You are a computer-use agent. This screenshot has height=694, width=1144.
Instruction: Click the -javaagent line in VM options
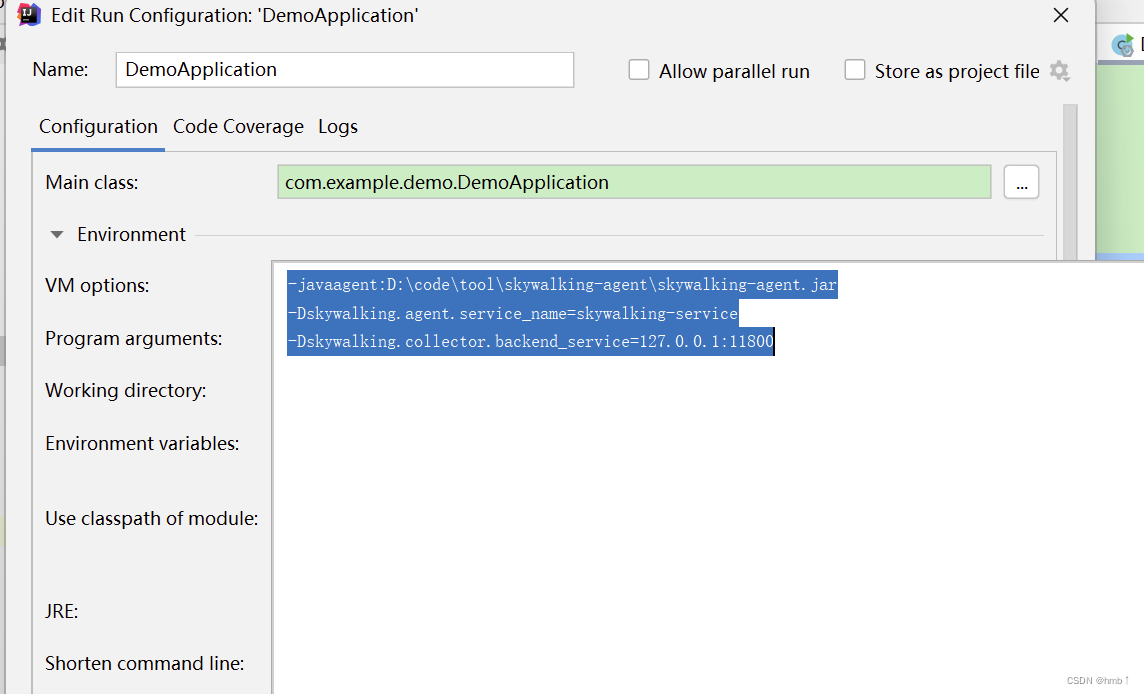(x=562, y=285)
